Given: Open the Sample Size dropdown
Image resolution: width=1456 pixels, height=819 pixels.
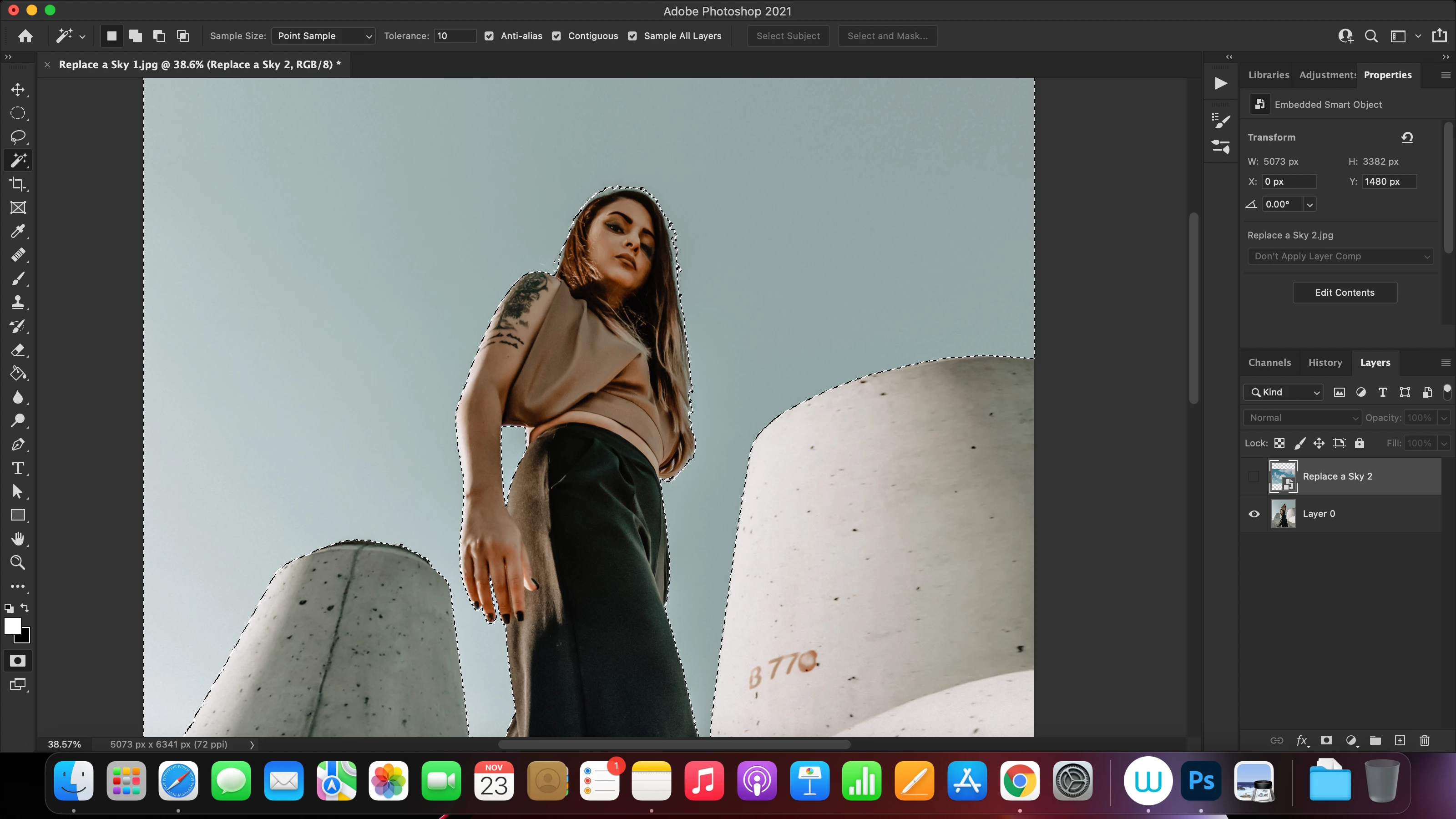Looking at the screenshot, I should [323, 36].
